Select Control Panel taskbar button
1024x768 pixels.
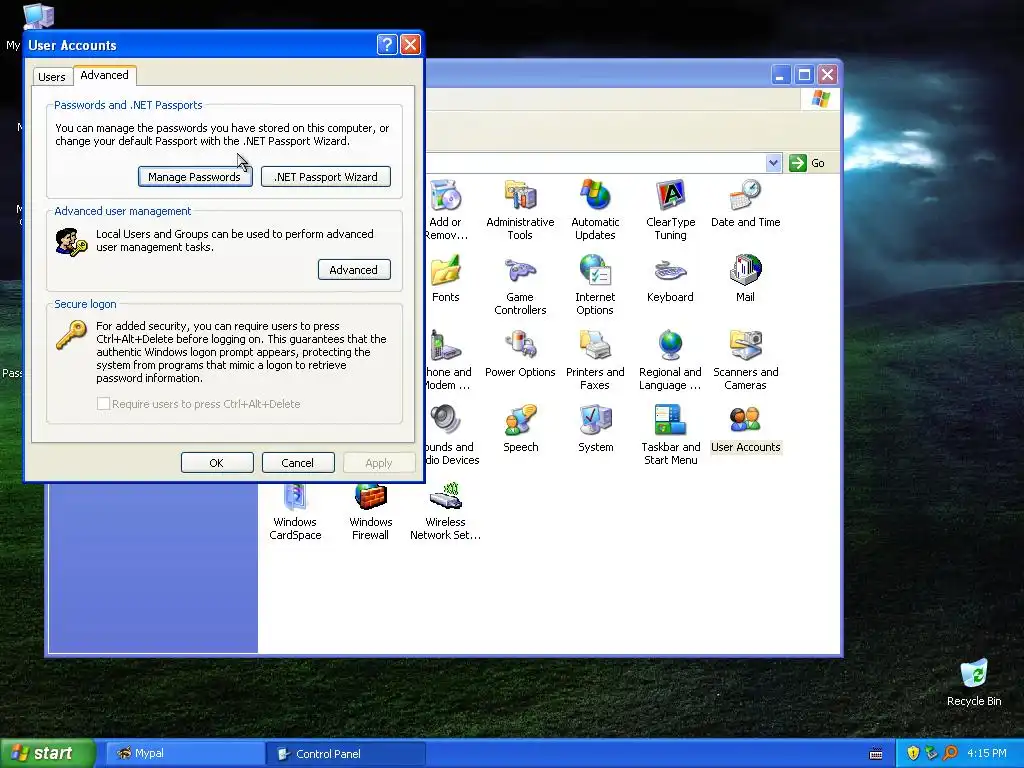(345, 754)
